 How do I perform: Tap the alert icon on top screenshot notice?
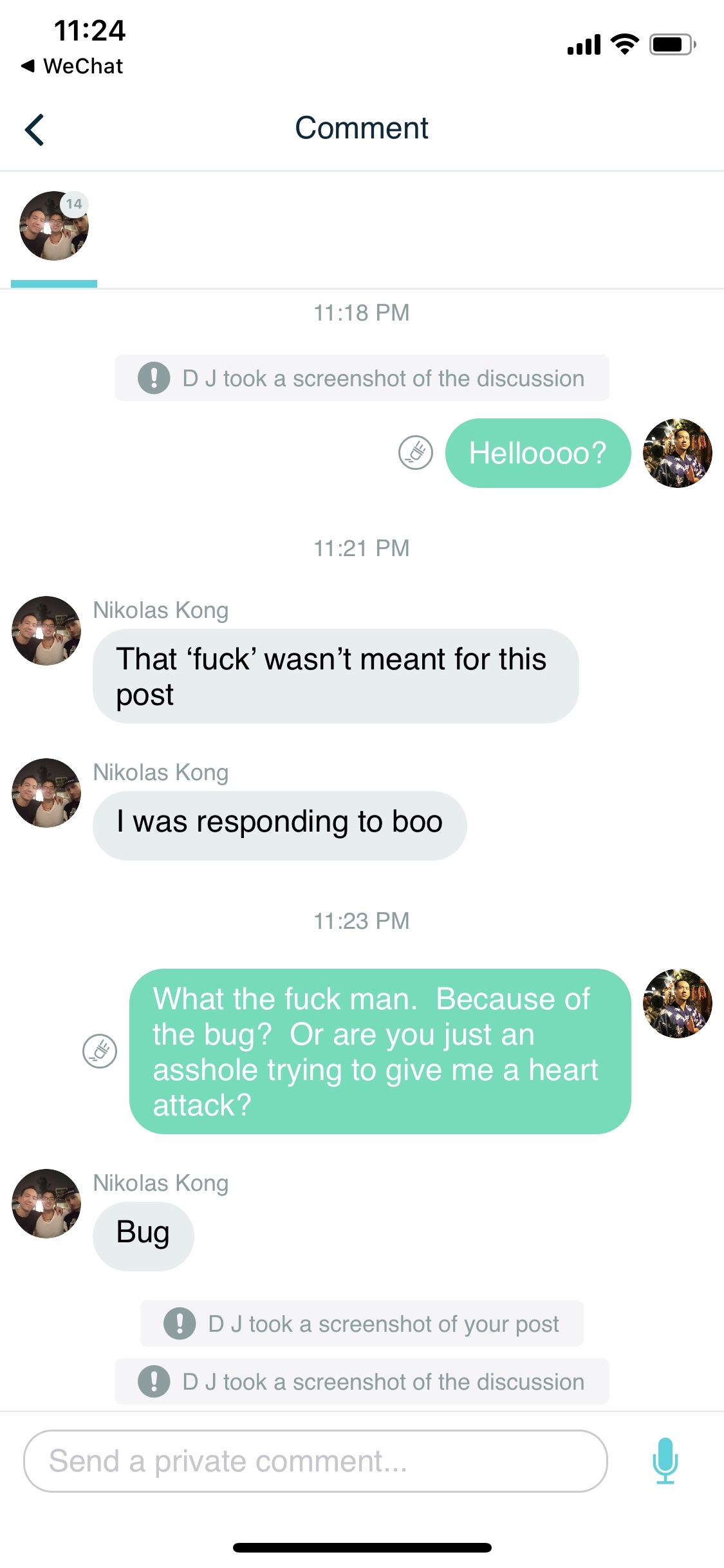[154, 378]
